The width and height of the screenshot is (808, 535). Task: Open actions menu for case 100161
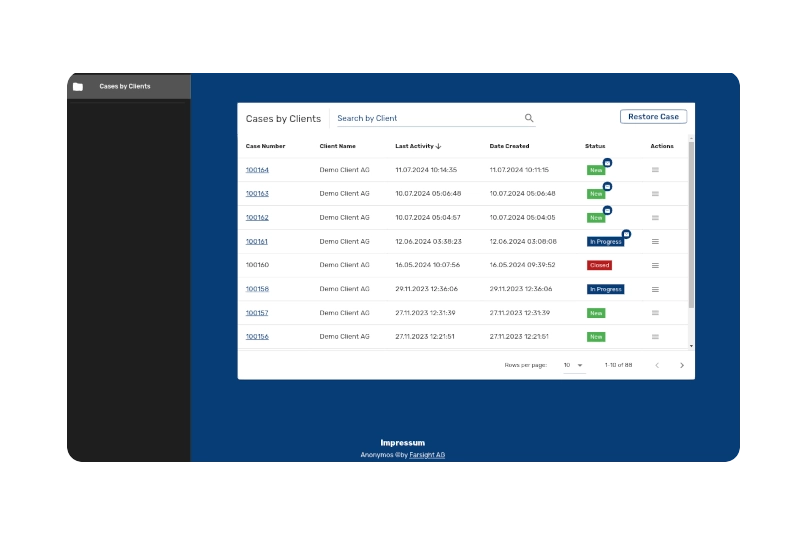[655, 241]
